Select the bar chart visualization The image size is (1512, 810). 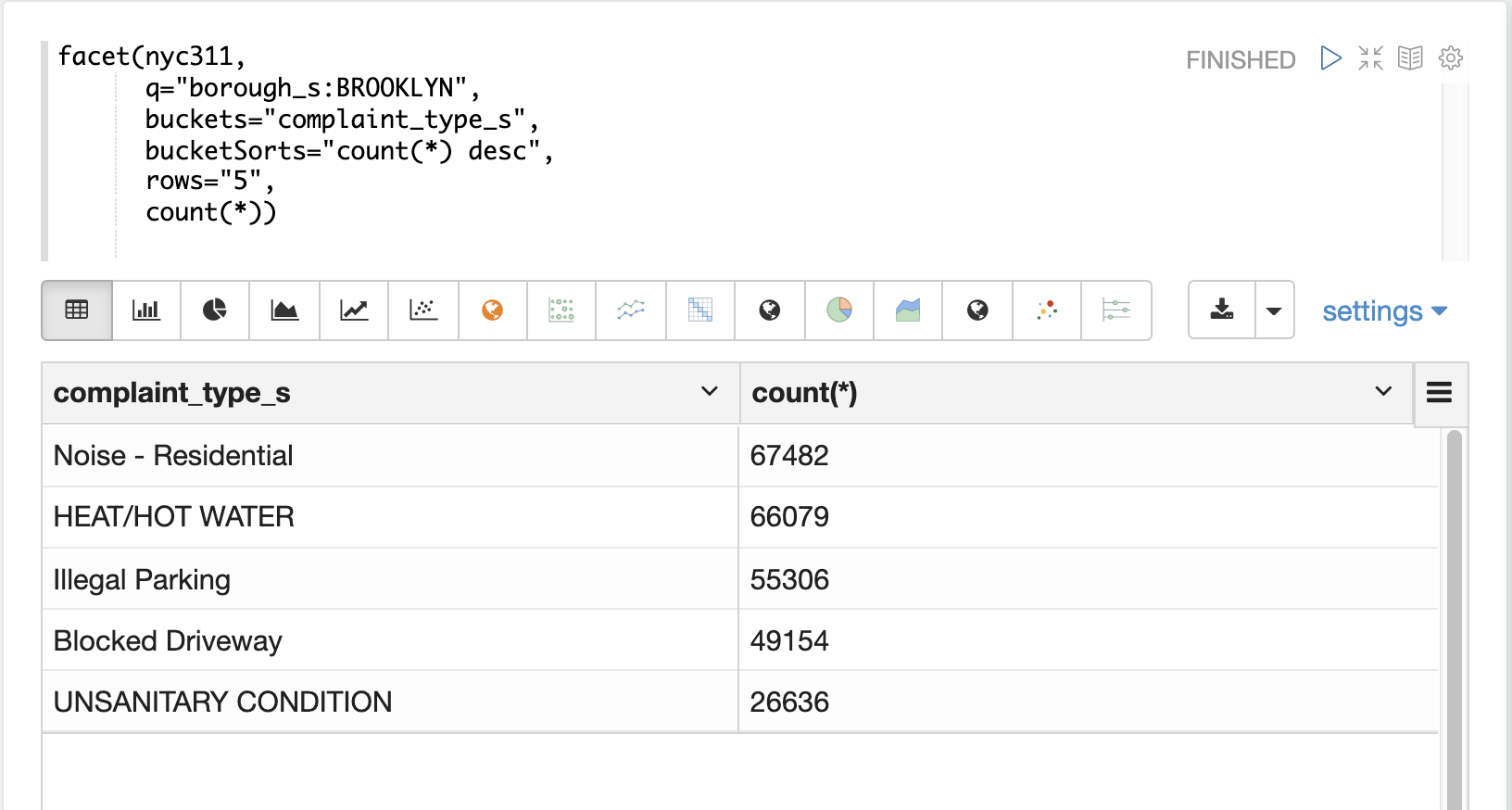[146, 310]
